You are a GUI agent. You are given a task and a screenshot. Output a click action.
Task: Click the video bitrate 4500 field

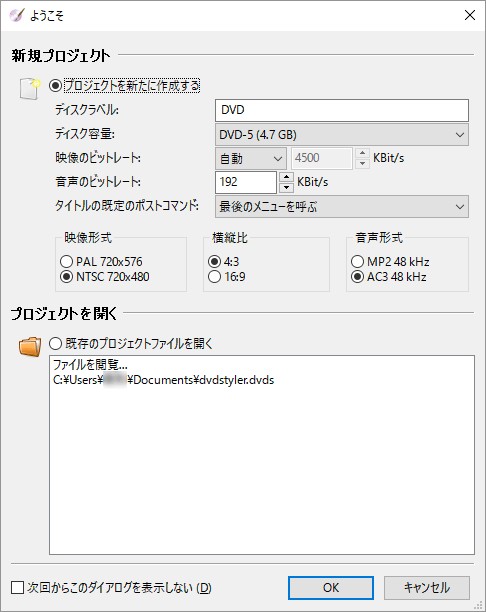pos(322,158)
